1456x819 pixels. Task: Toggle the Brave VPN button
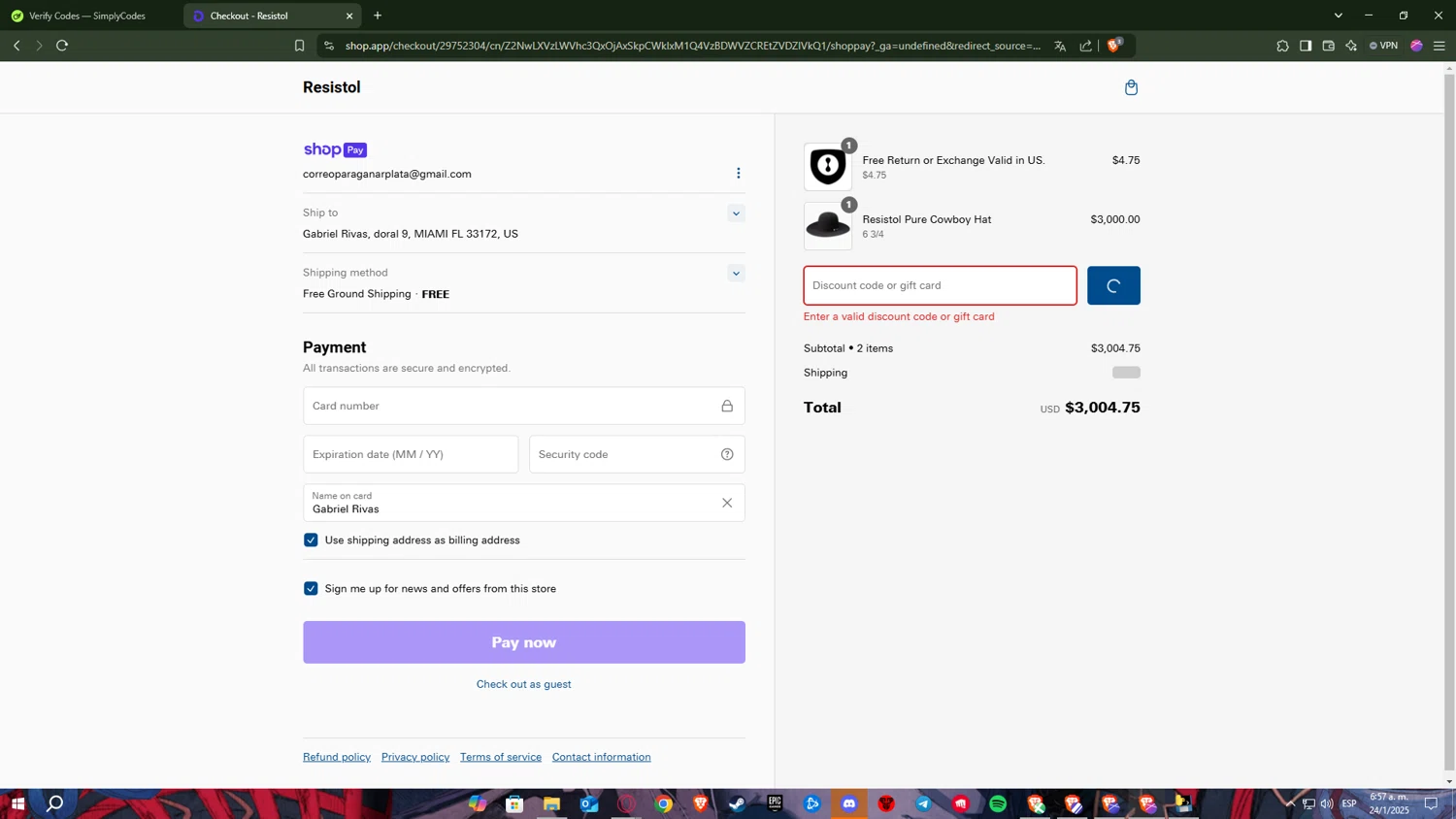coord(1383,46)
